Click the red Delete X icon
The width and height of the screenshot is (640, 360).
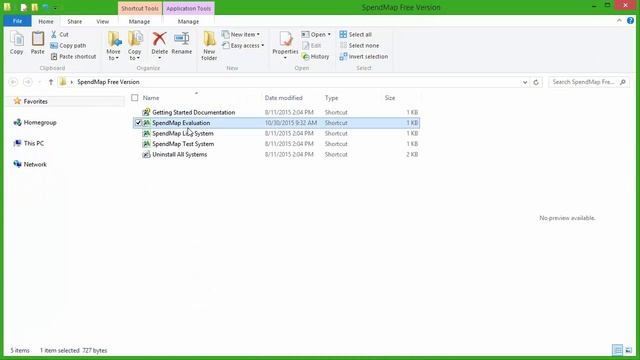point(159,39)
